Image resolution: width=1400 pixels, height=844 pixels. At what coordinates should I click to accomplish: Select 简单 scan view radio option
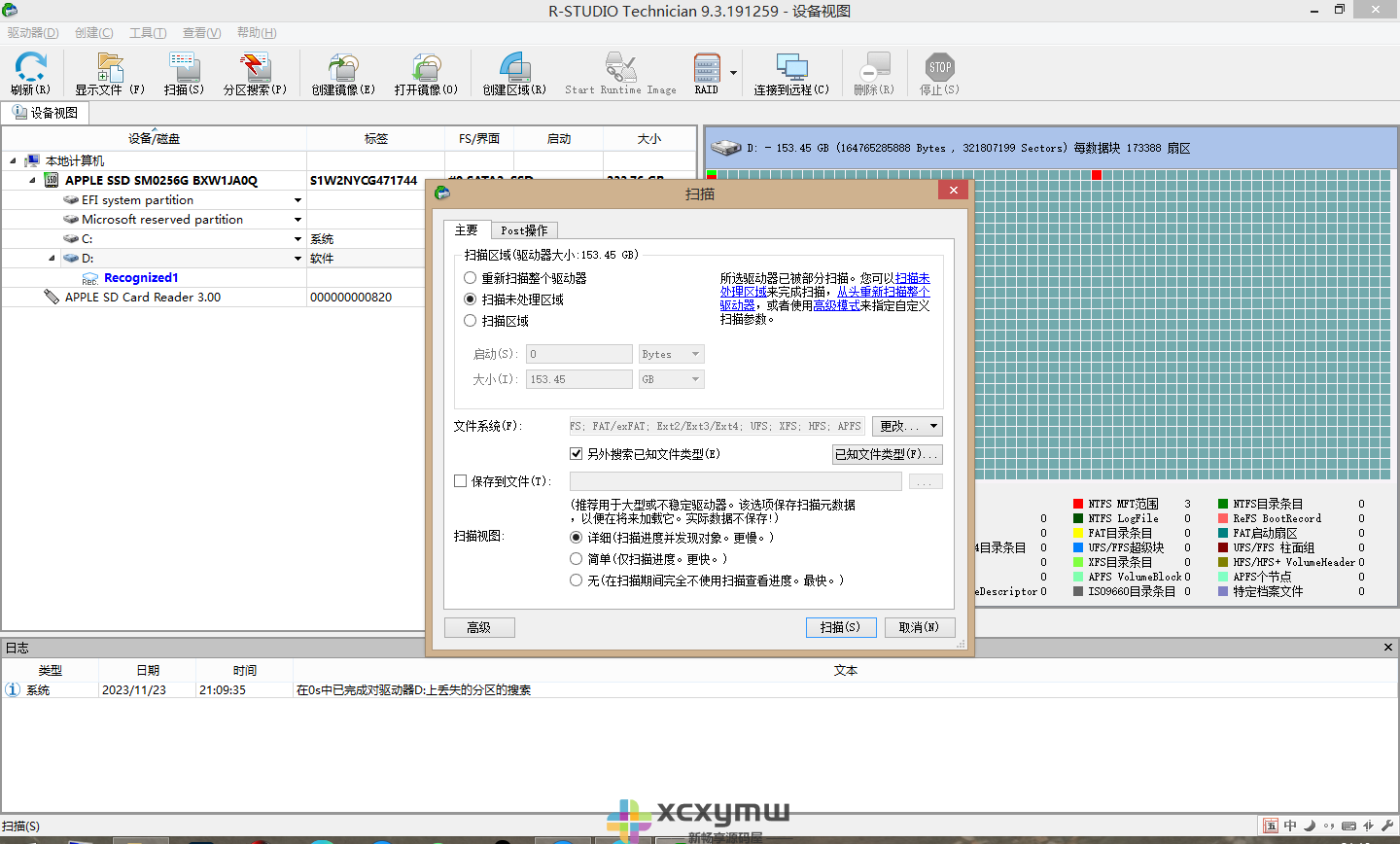click(576, 559)
